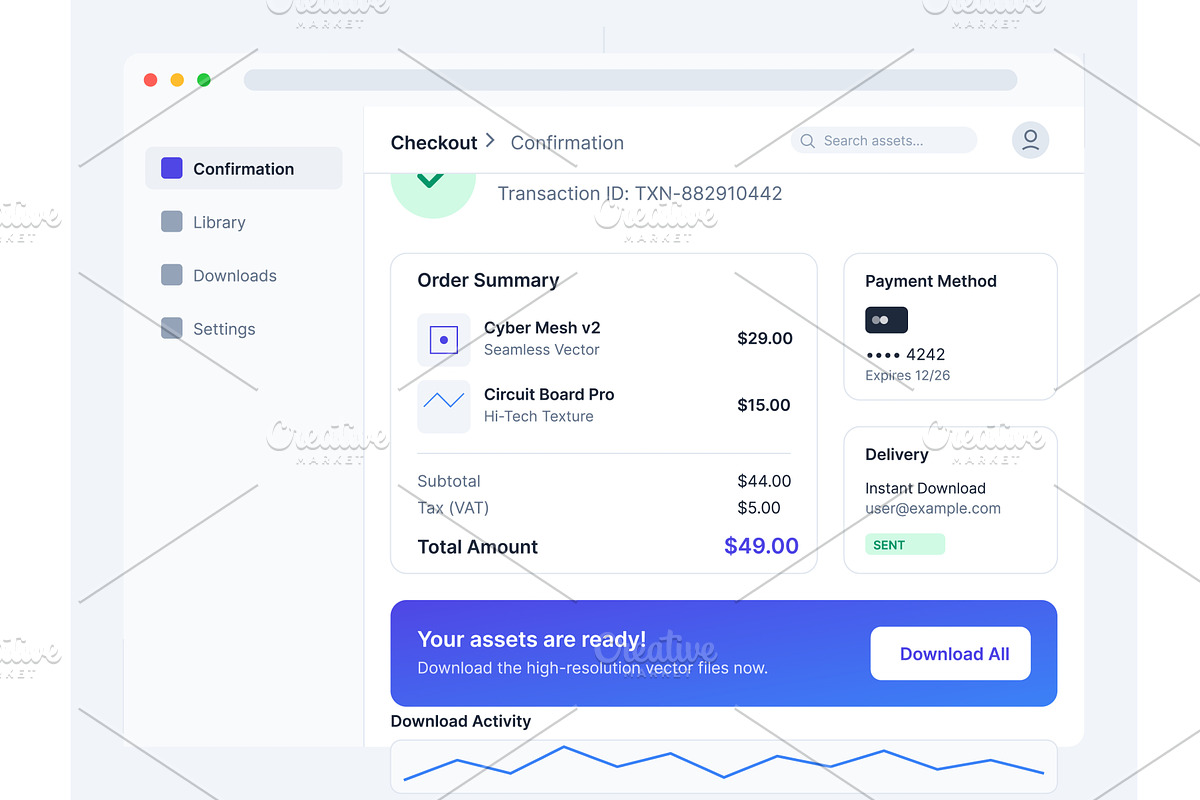The image size is (1200, 800).
Task: Click the Cyber Mesh v2 item name
Action: pyautogui.click(x=542, y=328)
